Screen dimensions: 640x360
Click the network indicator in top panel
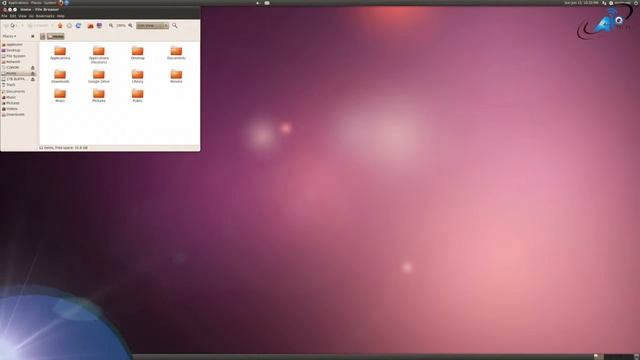(604, 3)
